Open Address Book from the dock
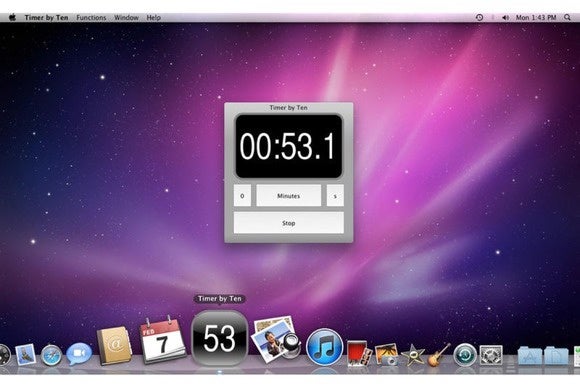 pos(114,345)
